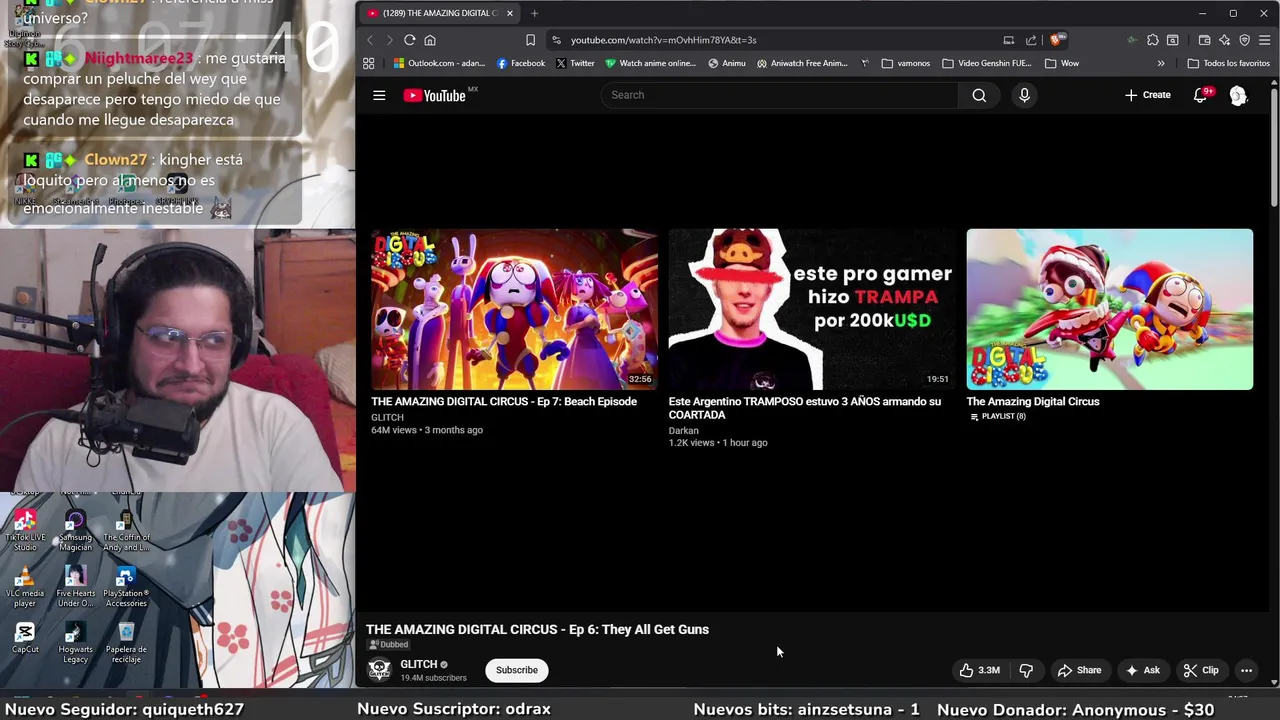Open the Aniwatch Free Anime bookmark
The width and height of the screenshot is (1280, 720).
[x=802, y=63]
